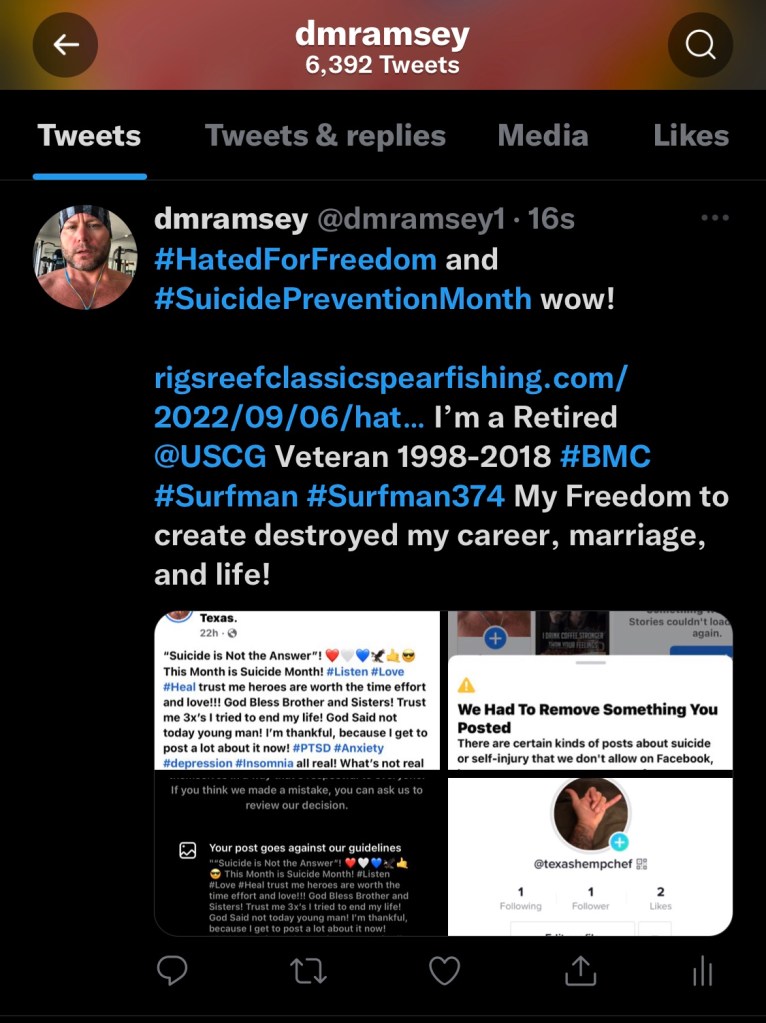Share the tweet via upload icon
This screenshot has height=1023, width=766.
(580, 970)
